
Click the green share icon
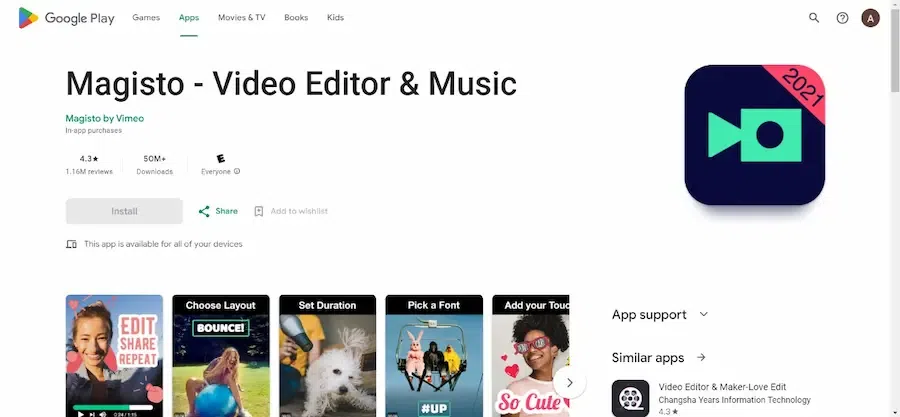pyautogui.click(x=204, y=211)
